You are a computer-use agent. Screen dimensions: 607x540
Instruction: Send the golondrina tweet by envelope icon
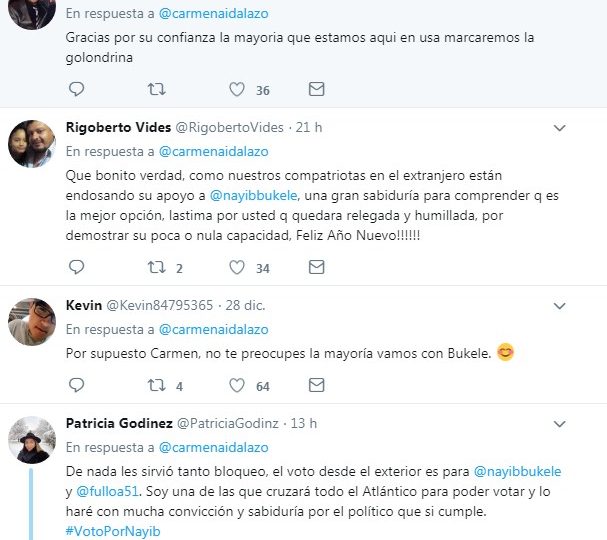(x=316, y=89)
